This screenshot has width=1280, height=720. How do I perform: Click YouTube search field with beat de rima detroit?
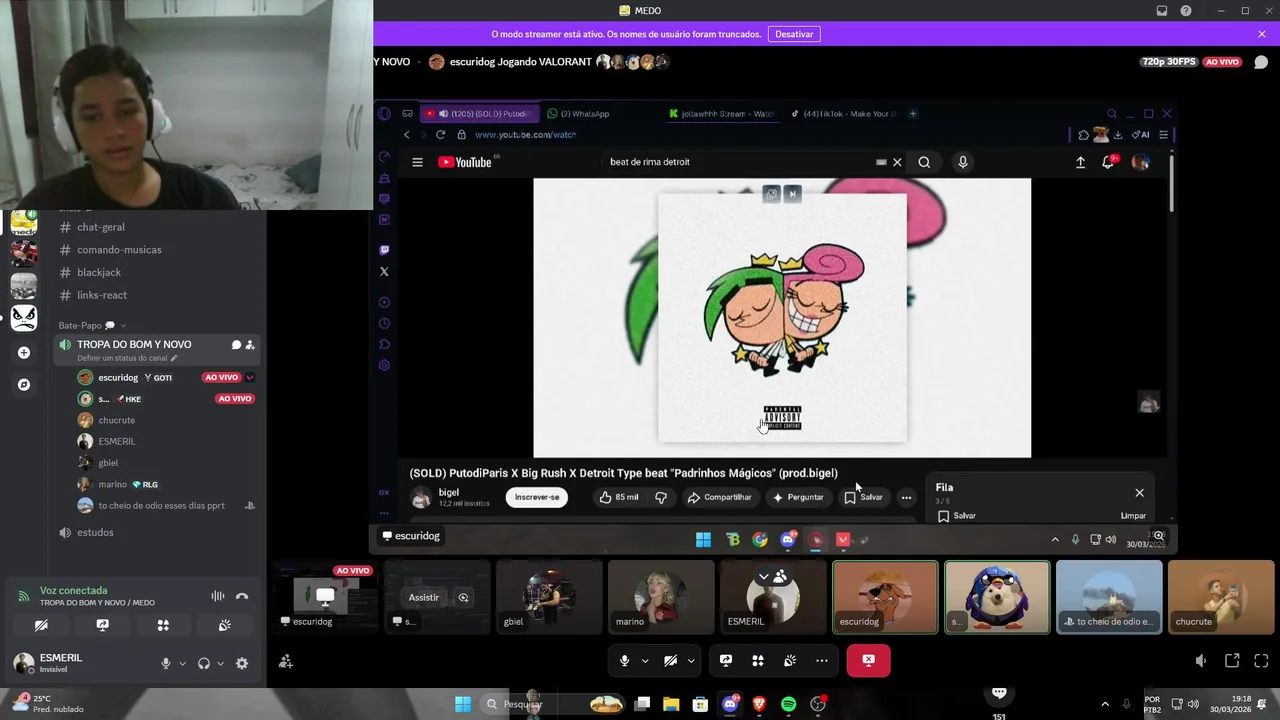pos(740,162)
